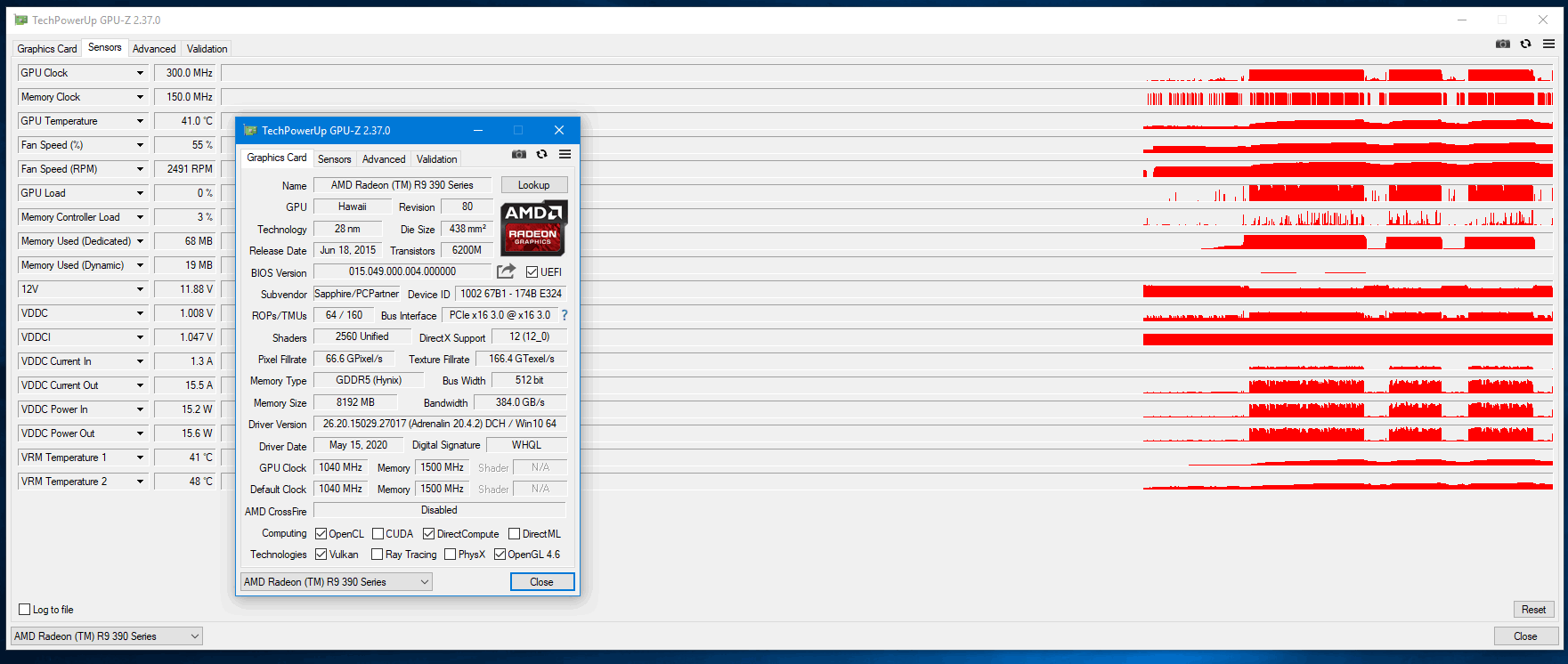Open the GPU selector dropdown in the background window
Screen dimensions: 1568x664
[x=107, y=636]
